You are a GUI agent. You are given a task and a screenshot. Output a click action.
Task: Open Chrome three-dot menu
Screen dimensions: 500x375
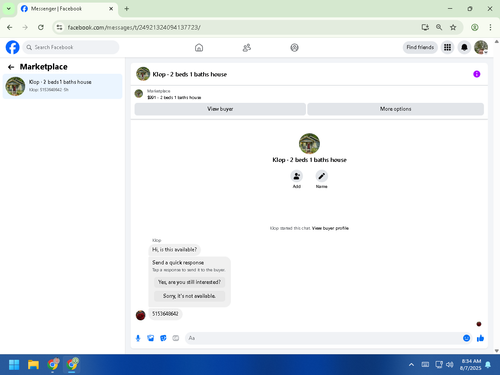(490, 27)
